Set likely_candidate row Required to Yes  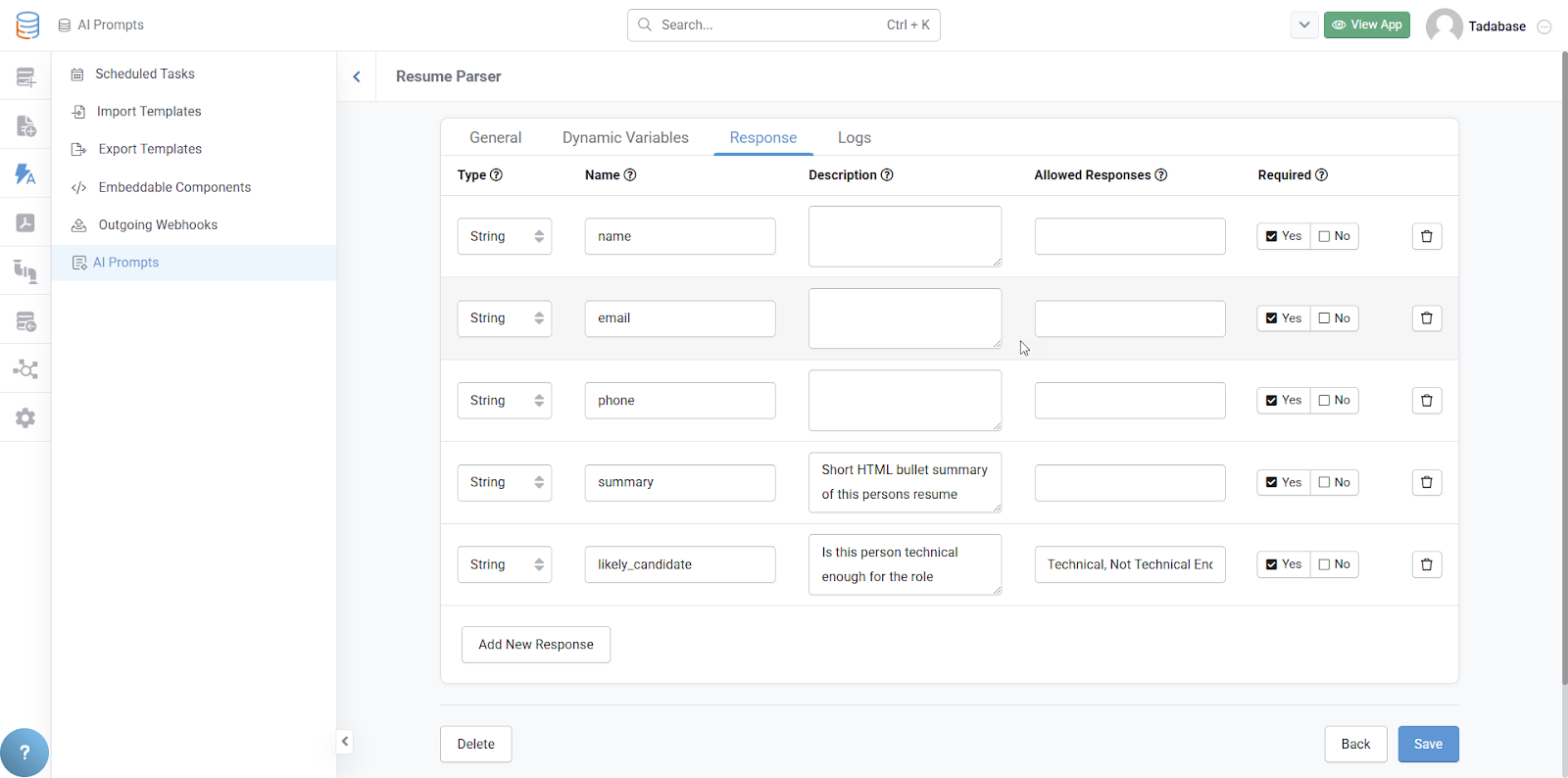pyautogui.click(x=1284, y=564)
